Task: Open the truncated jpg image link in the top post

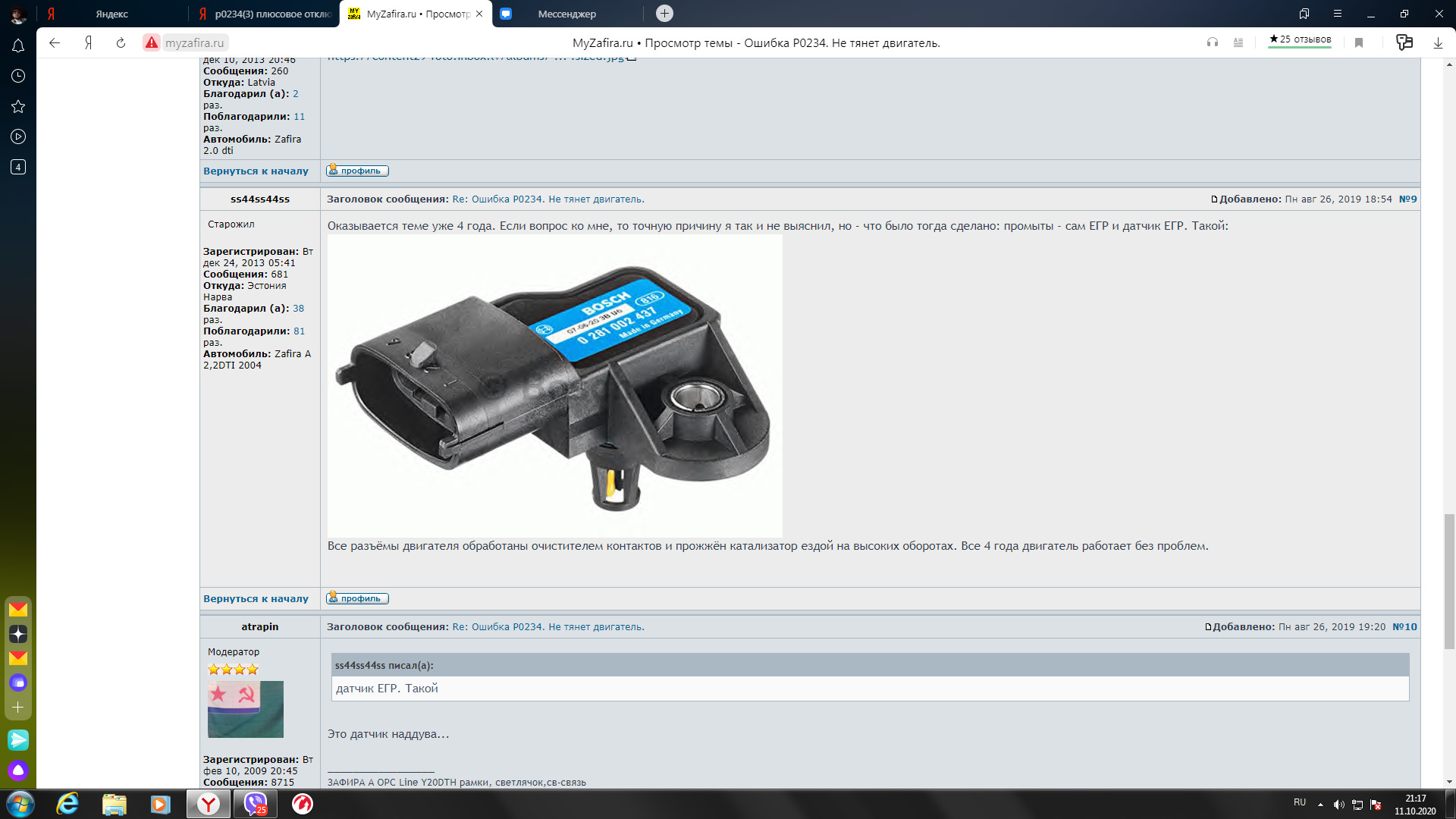Action: tap(482, 58)
